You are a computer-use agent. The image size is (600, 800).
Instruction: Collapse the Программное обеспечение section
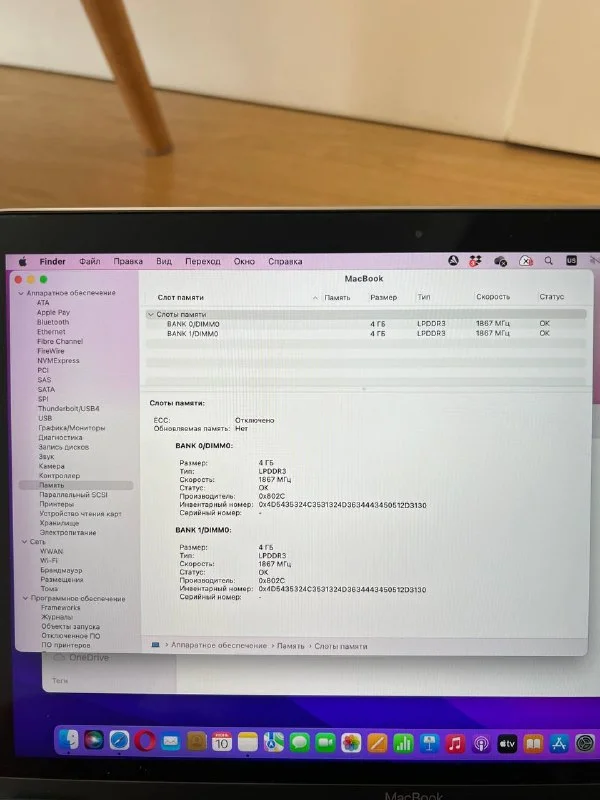pyautogui.click(x=25, y=598)
